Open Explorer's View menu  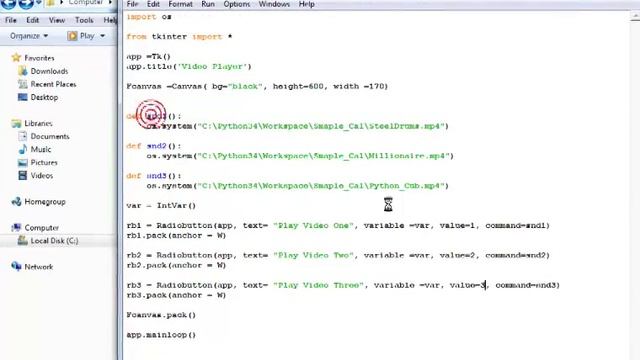tap(57, 20)
